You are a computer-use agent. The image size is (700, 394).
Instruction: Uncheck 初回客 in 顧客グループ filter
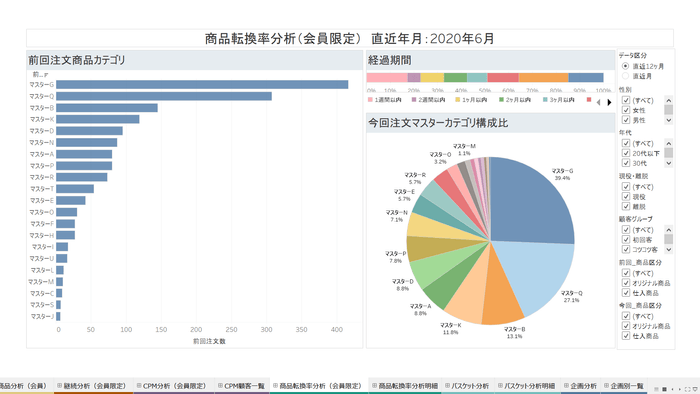(626, 240)
